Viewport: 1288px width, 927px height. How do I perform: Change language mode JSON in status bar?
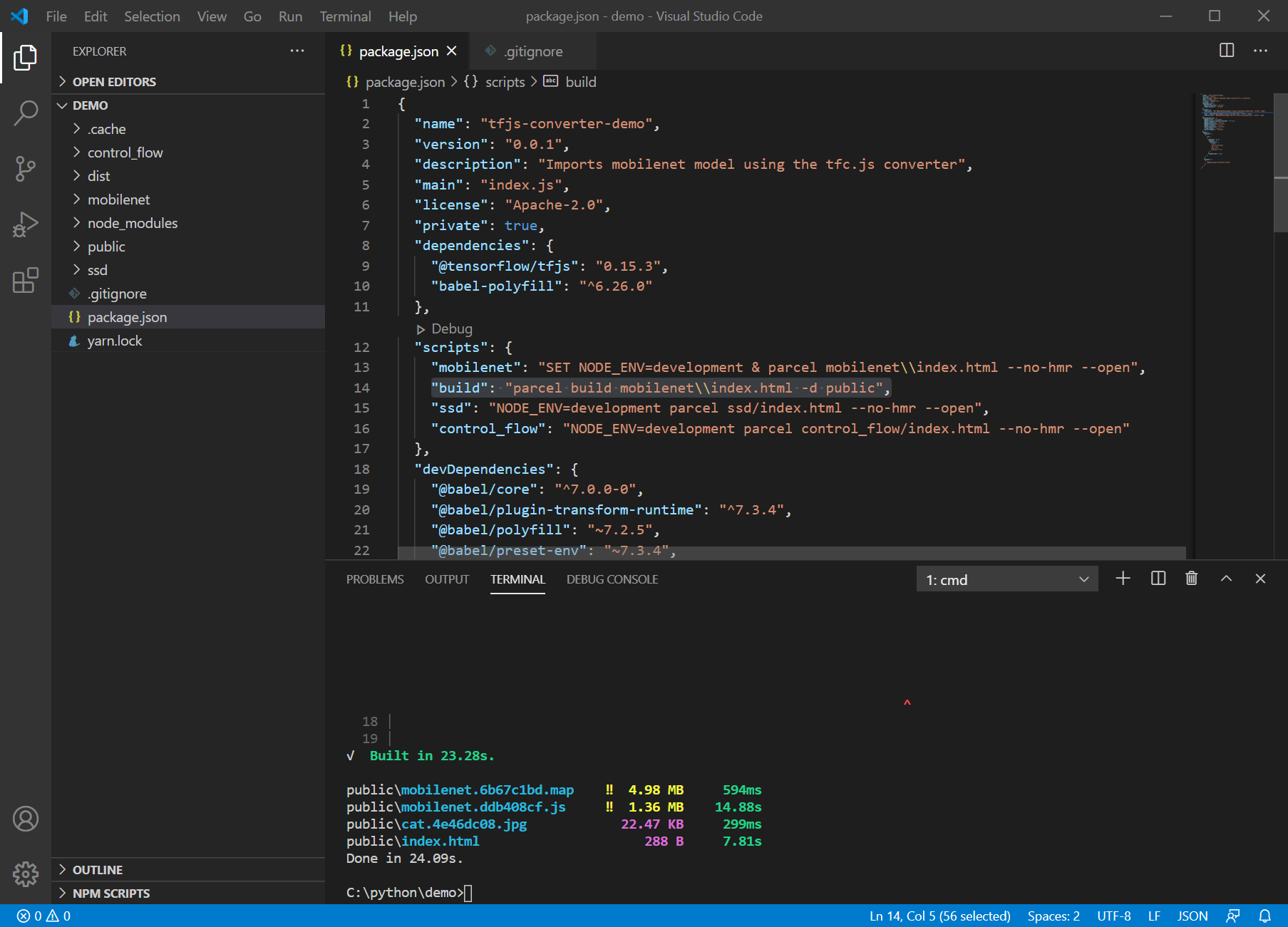[x=1192, y=916]
